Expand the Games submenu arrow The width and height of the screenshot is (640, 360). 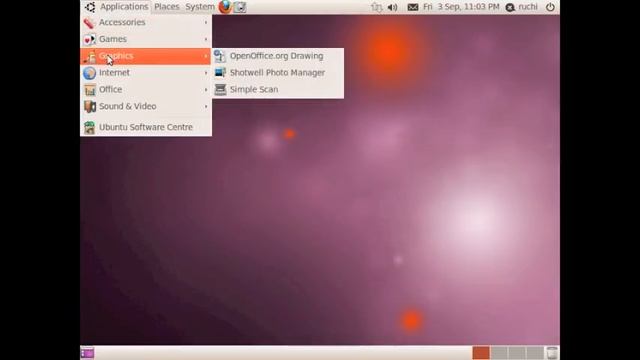tap(206, 39)
